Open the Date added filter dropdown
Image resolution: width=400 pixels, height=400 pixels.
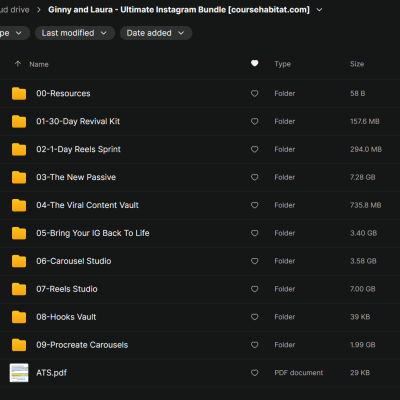(x=156, y=33)
